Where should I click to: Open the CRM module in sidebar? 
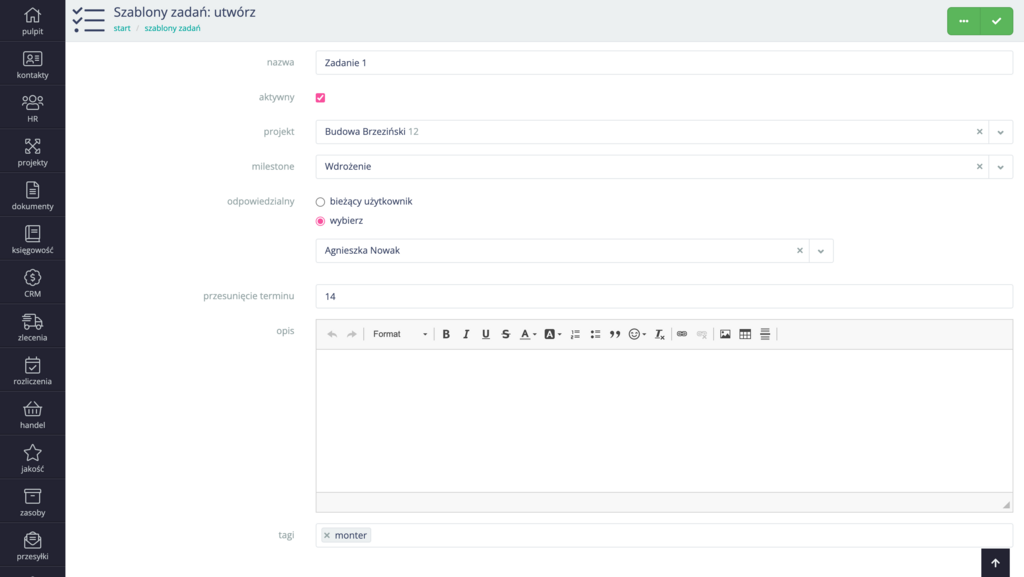pyautogui.click(x=32, y=283)
